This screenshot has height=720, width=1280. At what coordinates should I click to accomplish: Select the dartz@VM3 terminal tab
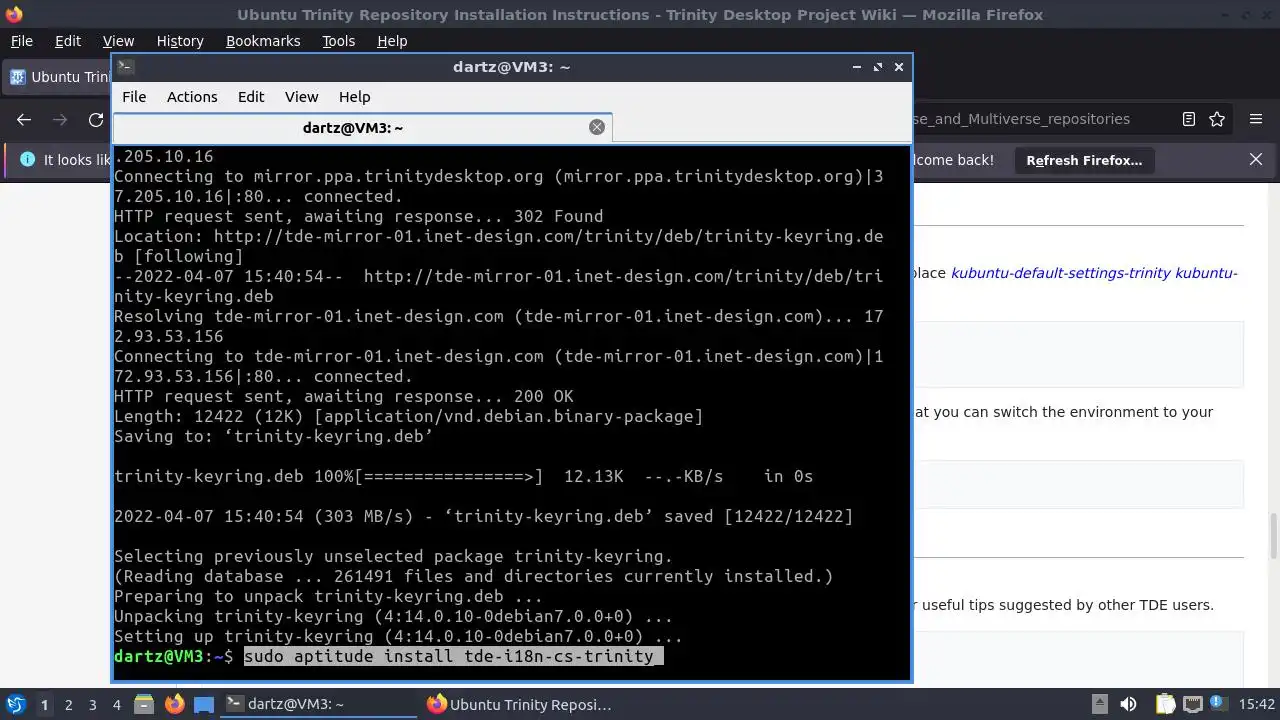(362, 128)
